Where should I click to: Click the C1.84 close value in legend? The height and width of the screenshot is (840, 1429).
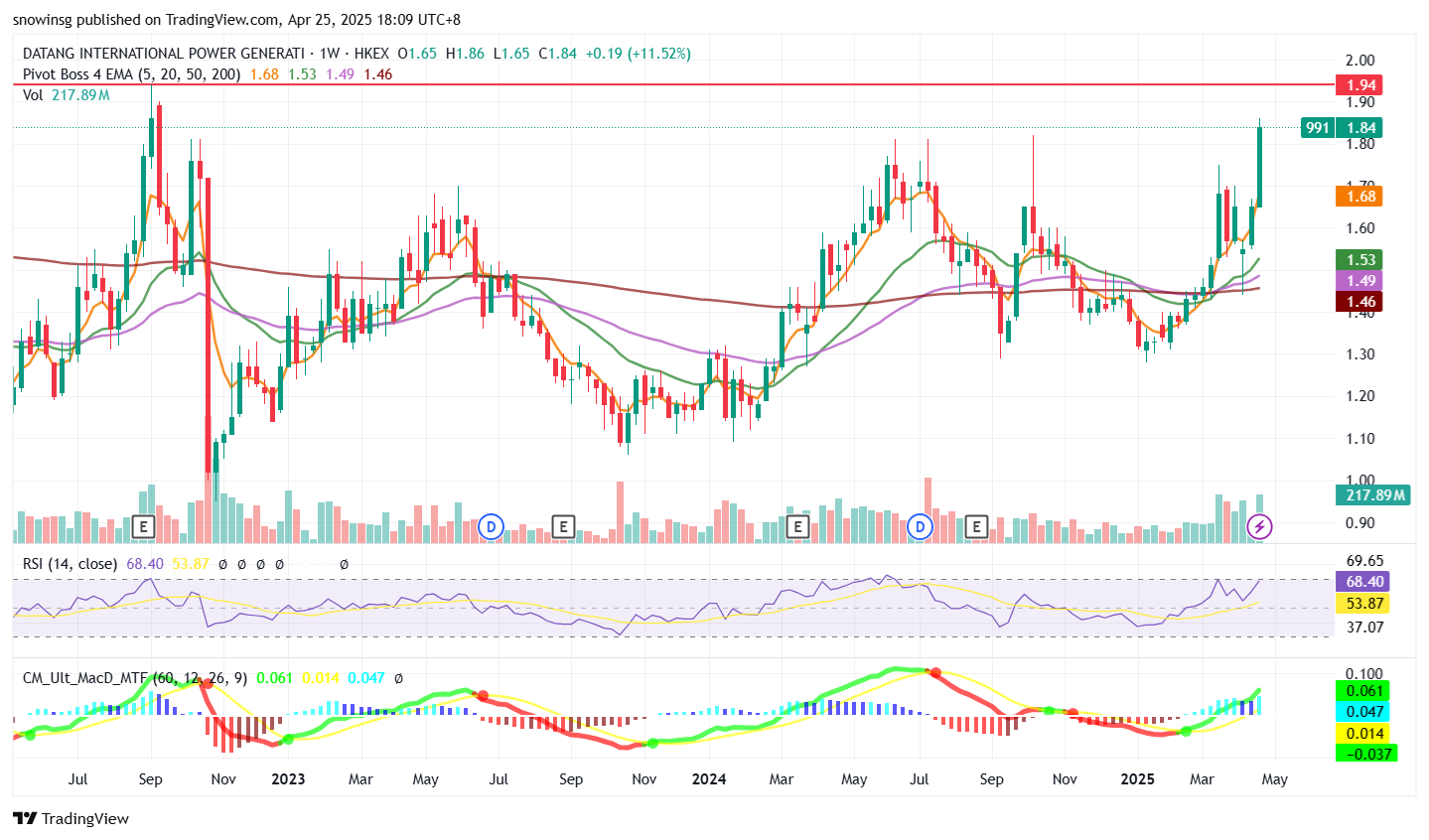(x=557, y=54)
